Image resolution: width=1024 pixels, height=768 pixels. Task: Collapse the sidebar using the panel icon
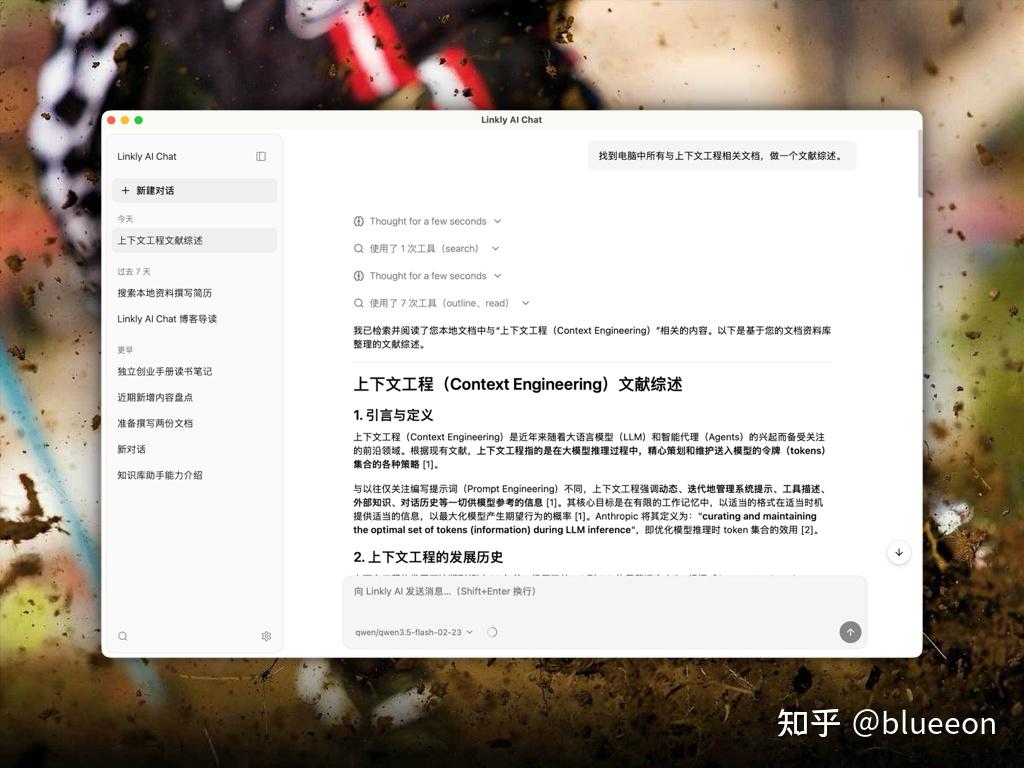(261, 156)
